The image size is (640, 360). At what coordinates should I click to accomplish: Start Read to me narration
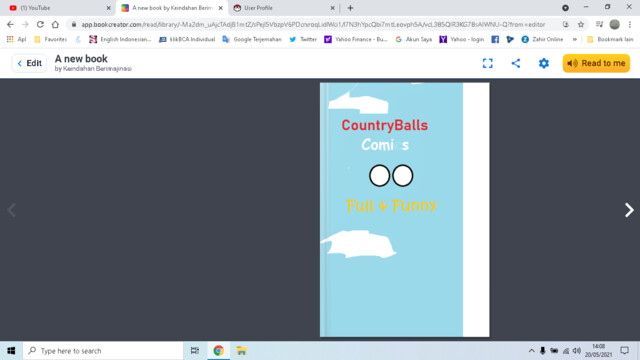(x=596, y=63)
